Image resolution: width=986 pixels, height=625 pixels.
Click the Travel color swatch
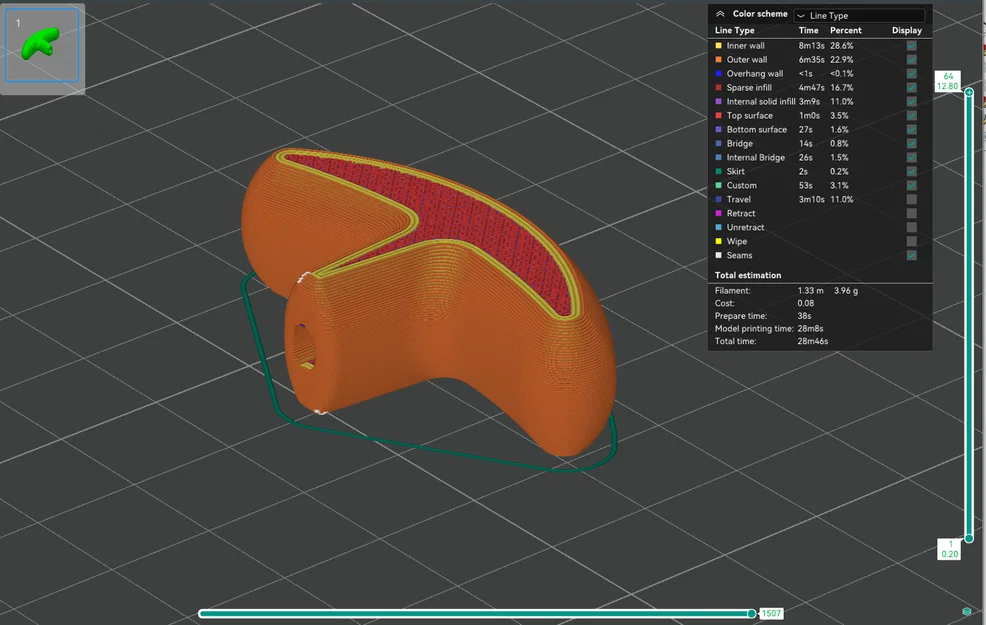[x=718, y=199]
